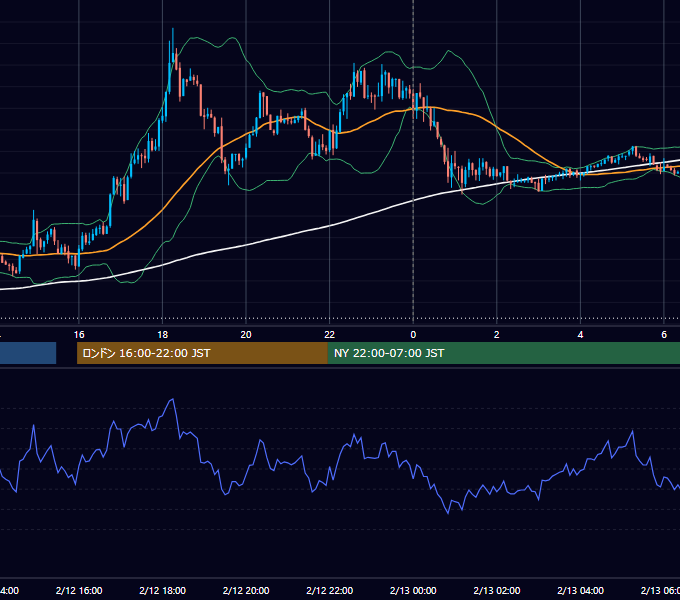Click the 2/12 16:00 time label
The height and width of the screenshot is (600, 680).
pyautogui.click(x=79, y=590)
